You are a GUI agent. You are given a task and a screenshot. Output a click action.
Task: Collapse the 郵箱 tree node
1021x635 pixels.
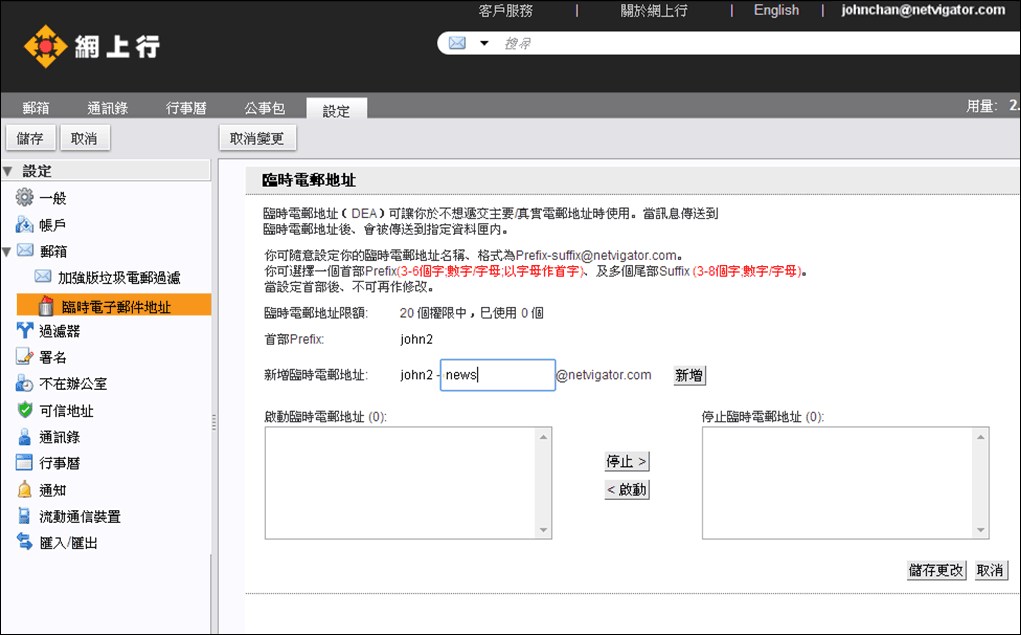(x=7, y=251)
